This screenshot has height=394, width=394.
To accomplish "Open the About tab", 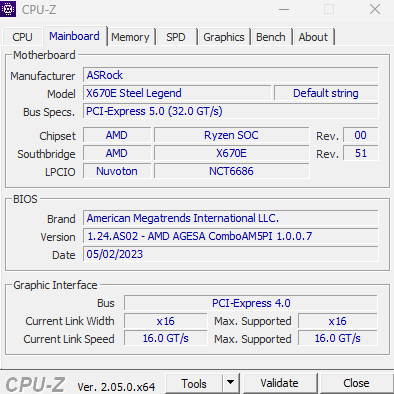I will [x=313, y=37].
